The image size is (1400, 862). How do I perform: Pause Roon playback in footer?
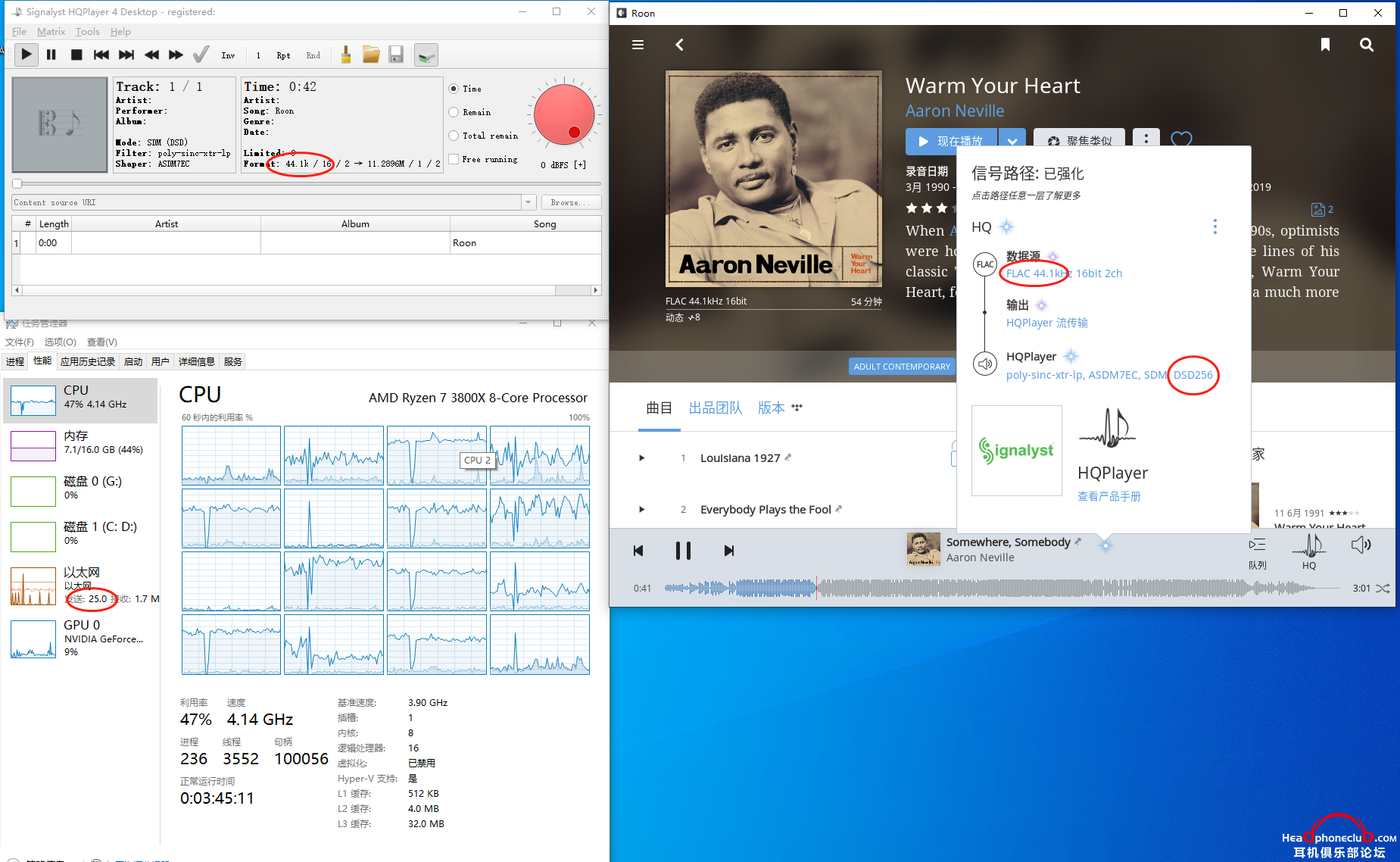point(683,551)
